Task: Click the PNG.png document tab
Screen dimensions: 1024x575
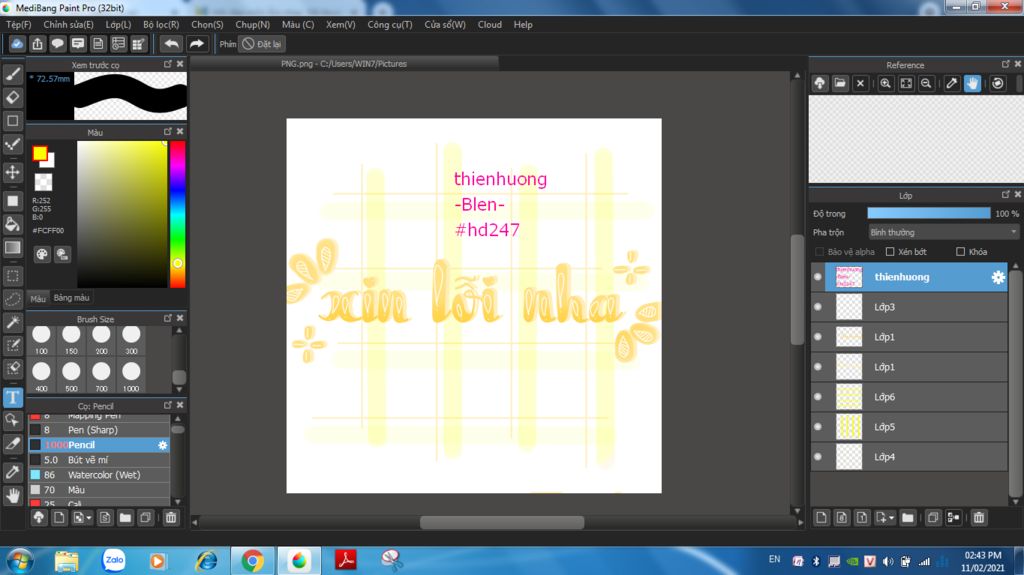Action: click(344, 63)
